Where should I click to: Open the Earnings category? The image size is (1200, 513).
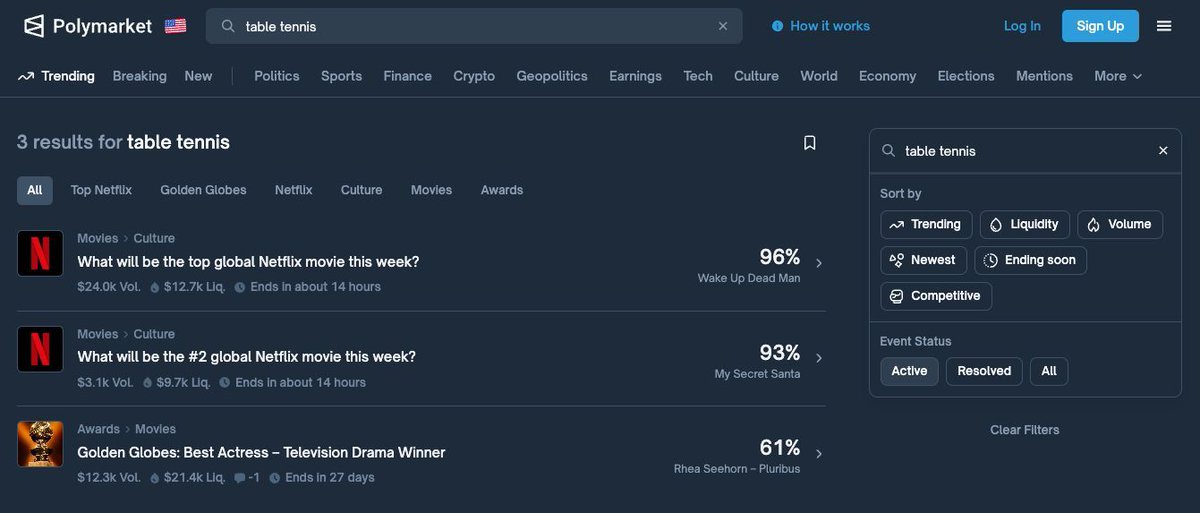click(635, 76)
